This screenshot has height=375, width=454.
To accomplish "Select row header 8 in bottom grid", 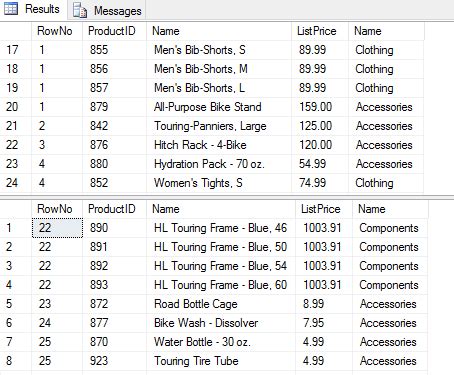I will point(16,361).
